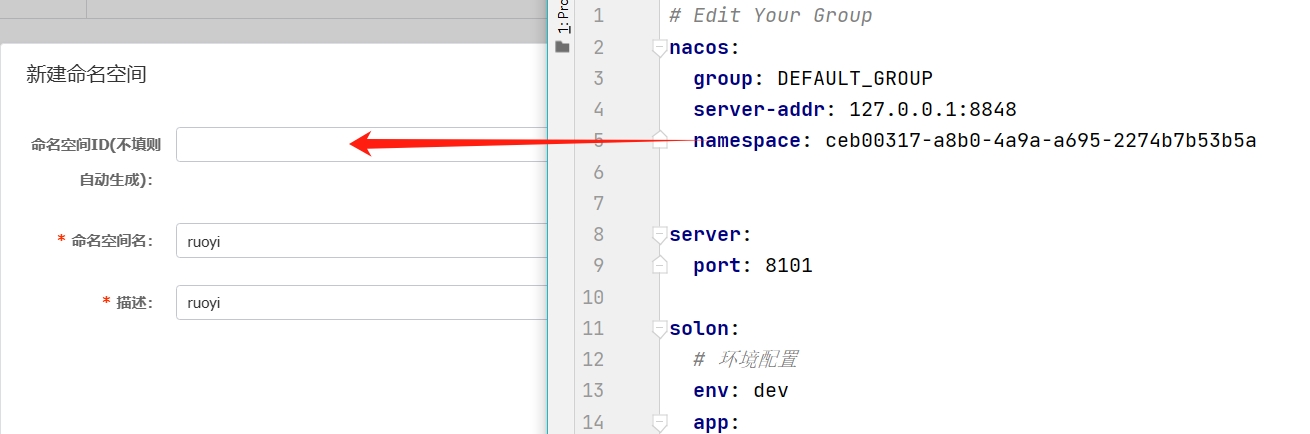
Task: Open the Project tool window folder icon
Action: click(562, 47)
